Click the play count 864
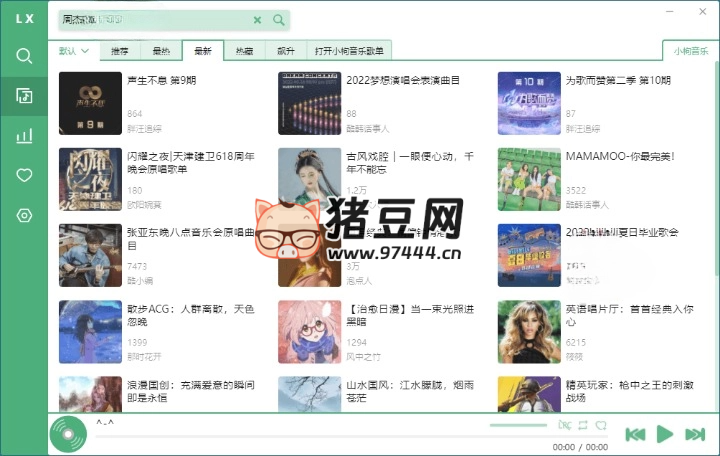This screenshot has height=456, width=720. pos(135,114)
